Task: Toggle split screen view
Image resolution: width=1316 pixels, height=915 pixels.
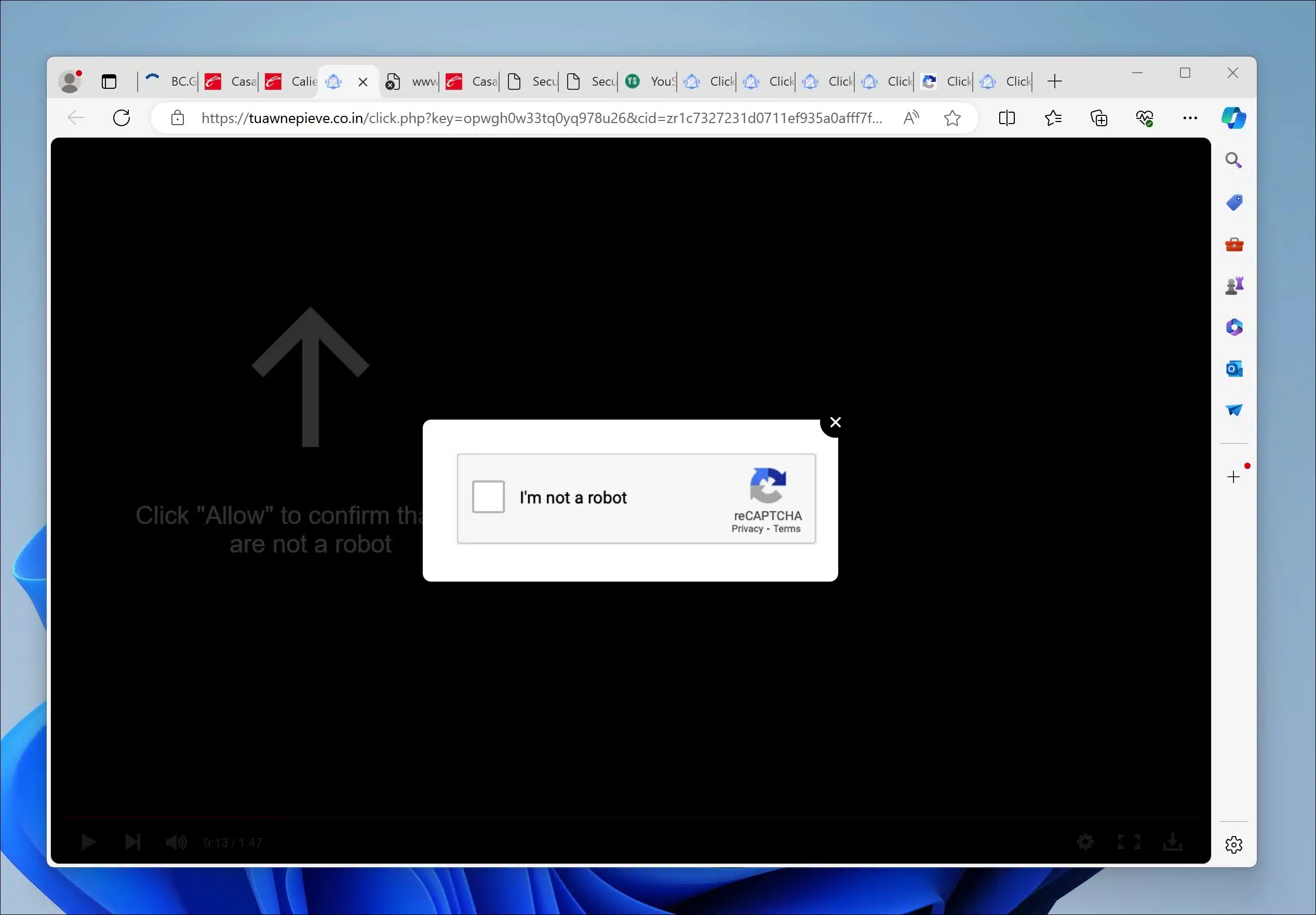Action: 1006,118
